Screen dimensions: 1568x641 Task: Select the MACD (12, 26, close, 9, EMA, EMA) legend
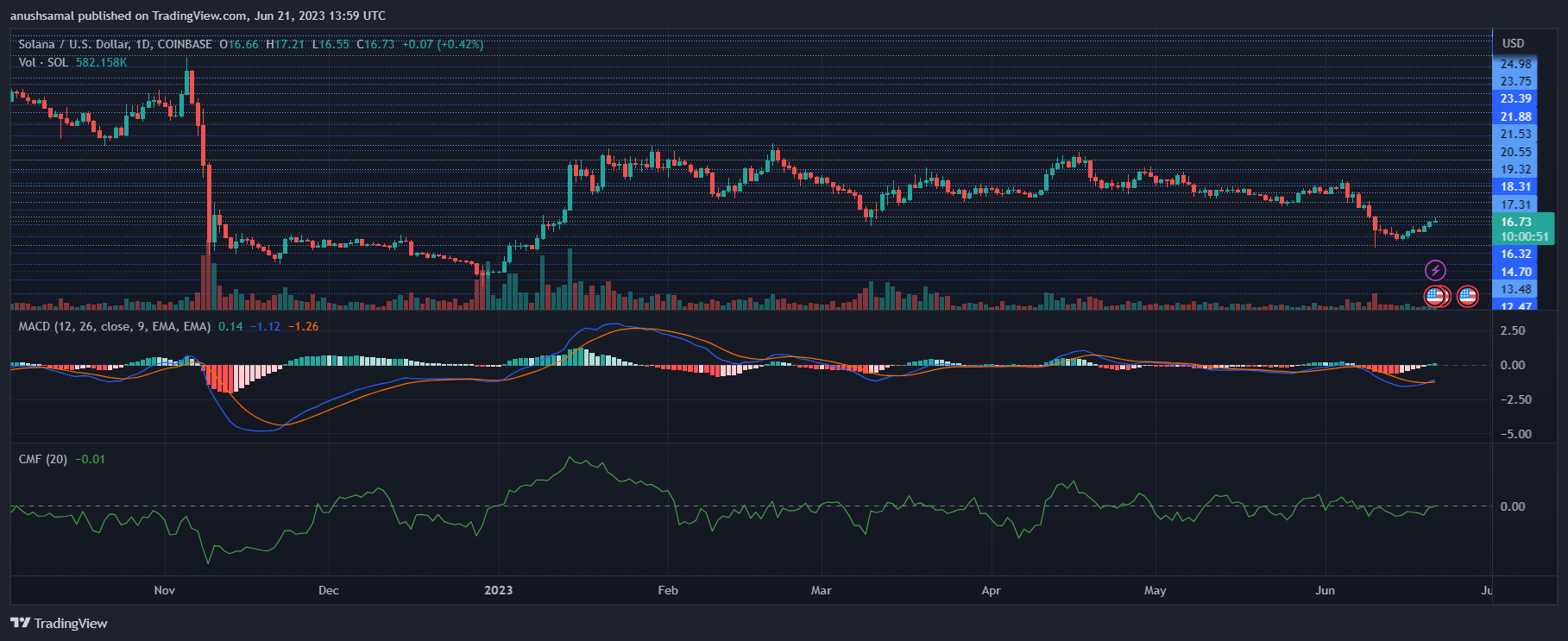click(115, 326)
